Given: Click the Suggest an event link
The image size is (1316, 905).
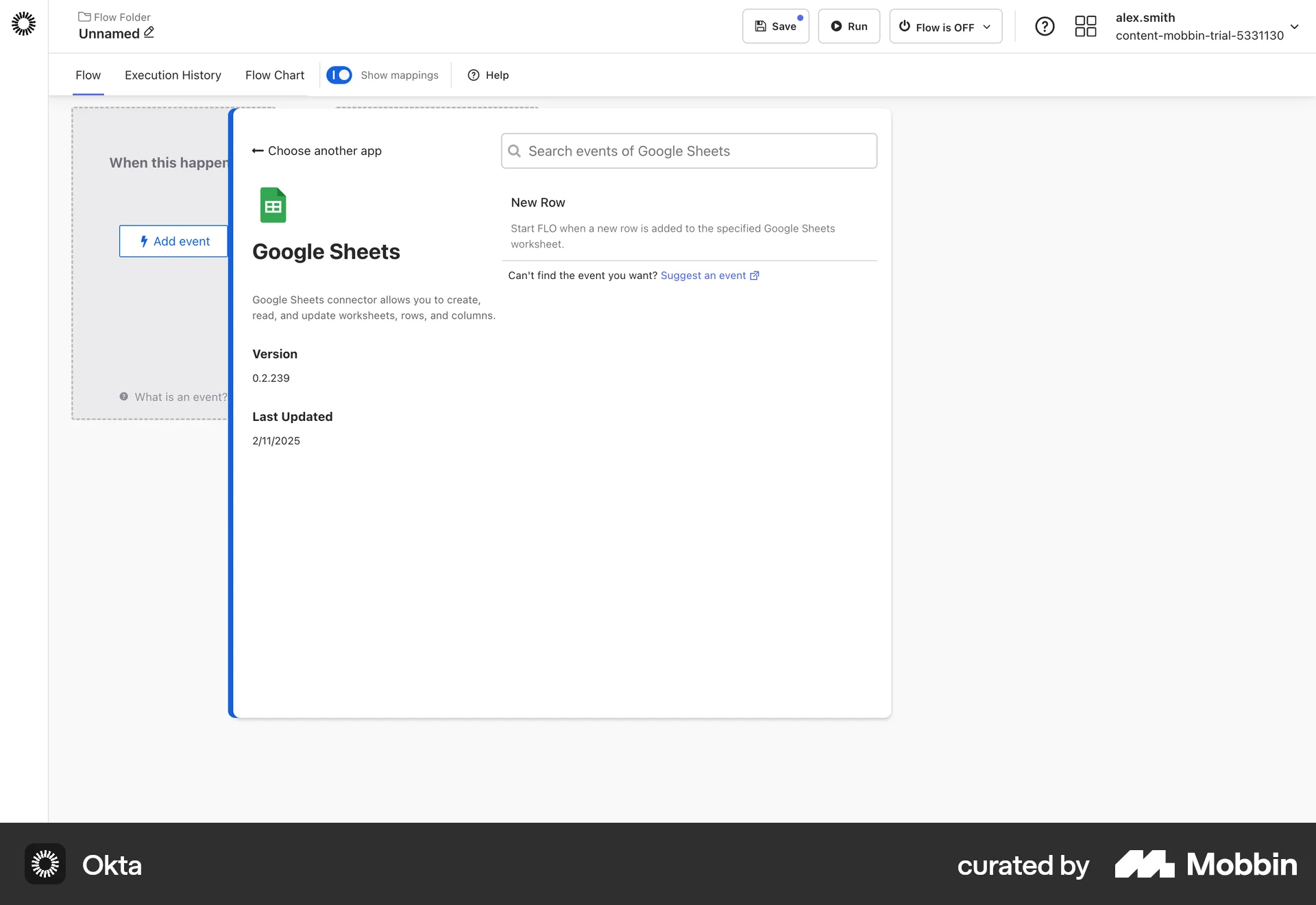Looking at the screenshot, I should tap(704, 275).
